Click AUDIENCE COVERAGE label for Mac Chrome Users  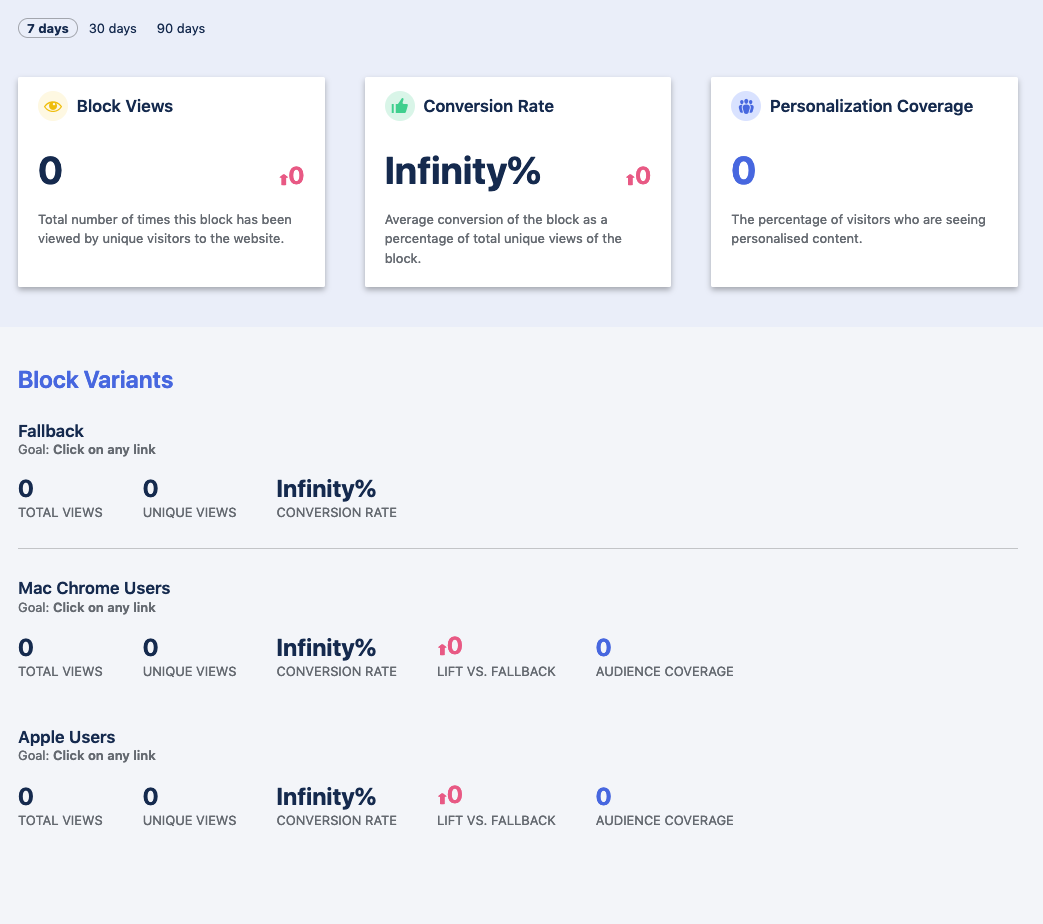[x=665, y=671]
